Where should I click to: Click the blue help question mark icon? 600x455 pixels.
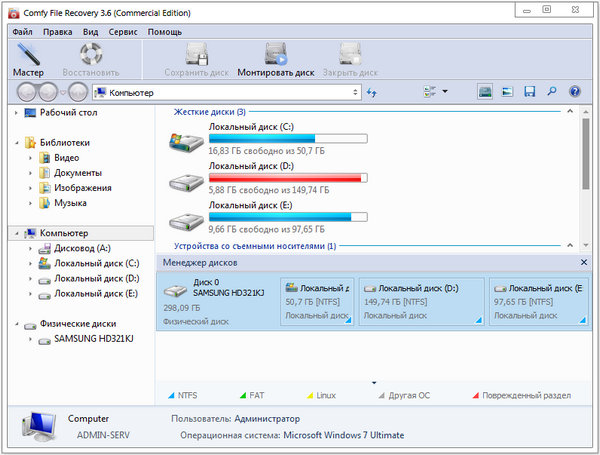point(575,92)
